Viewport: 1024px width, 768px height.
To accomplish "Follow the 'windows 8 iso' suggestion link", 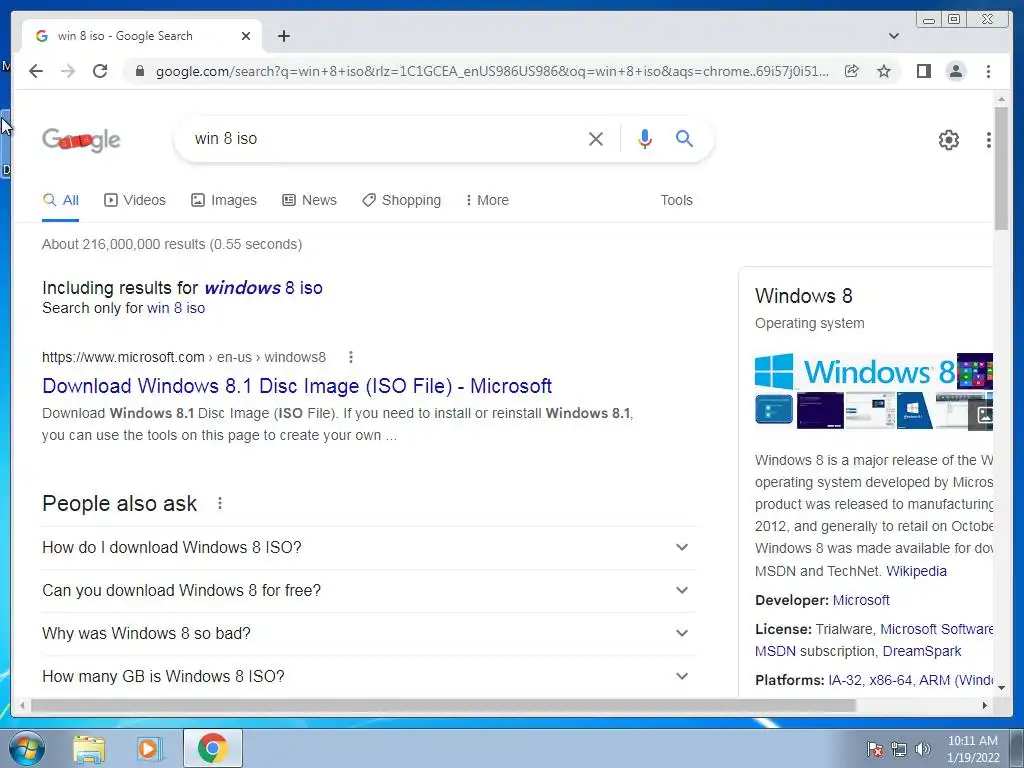I will 263,288.
